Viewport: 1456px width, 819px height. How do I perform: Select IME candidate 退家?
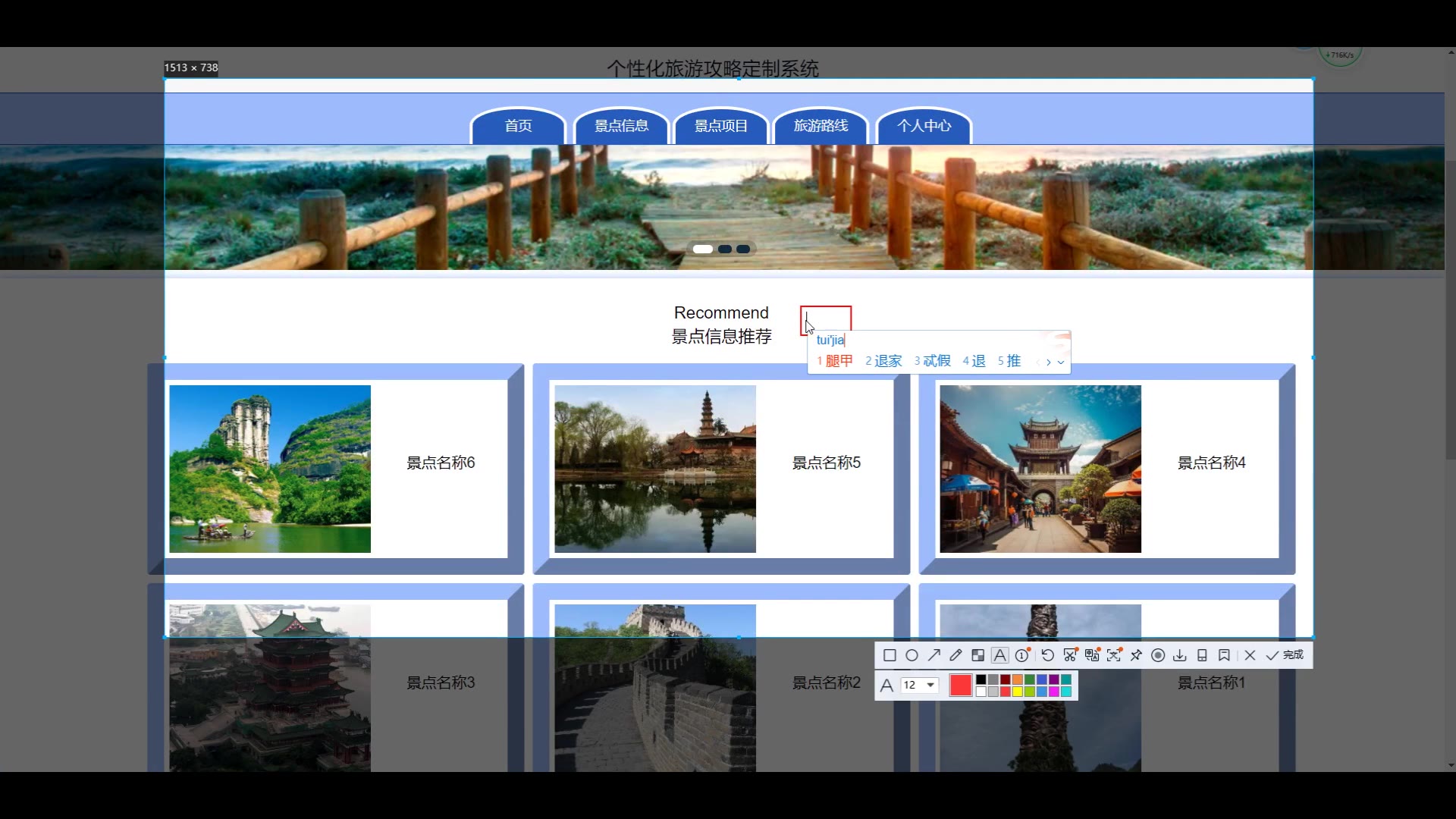tap(884, 362)
